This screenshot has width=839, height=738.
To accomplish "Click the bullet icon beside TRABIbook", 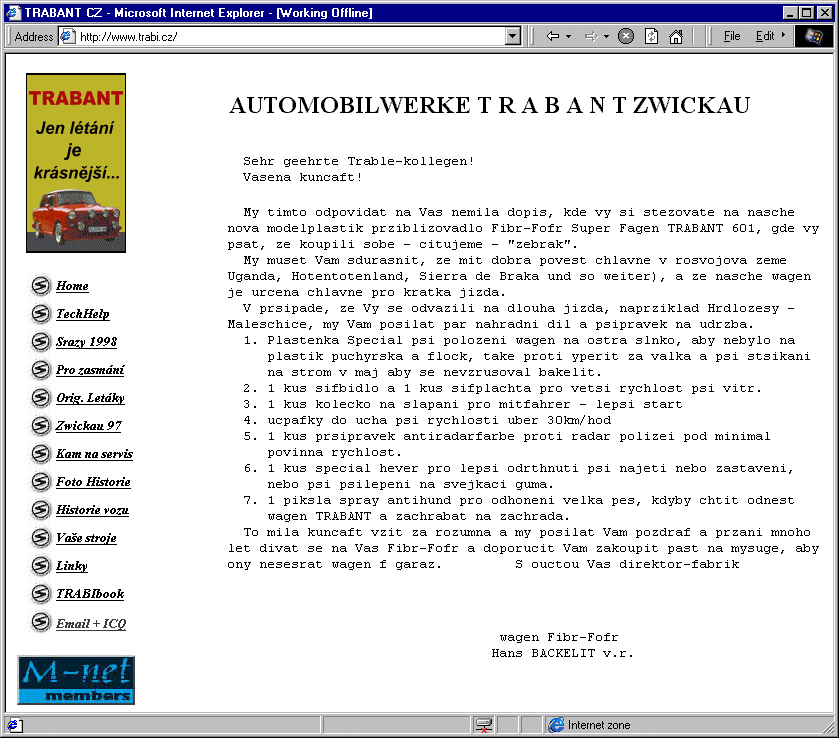I will [41, 594].
